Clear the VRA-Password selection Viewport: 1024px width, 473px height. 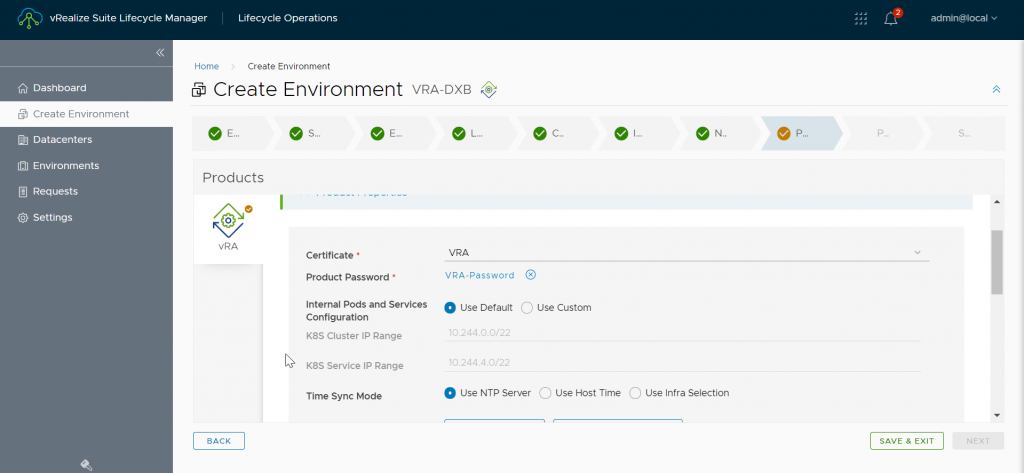(531, 275)
